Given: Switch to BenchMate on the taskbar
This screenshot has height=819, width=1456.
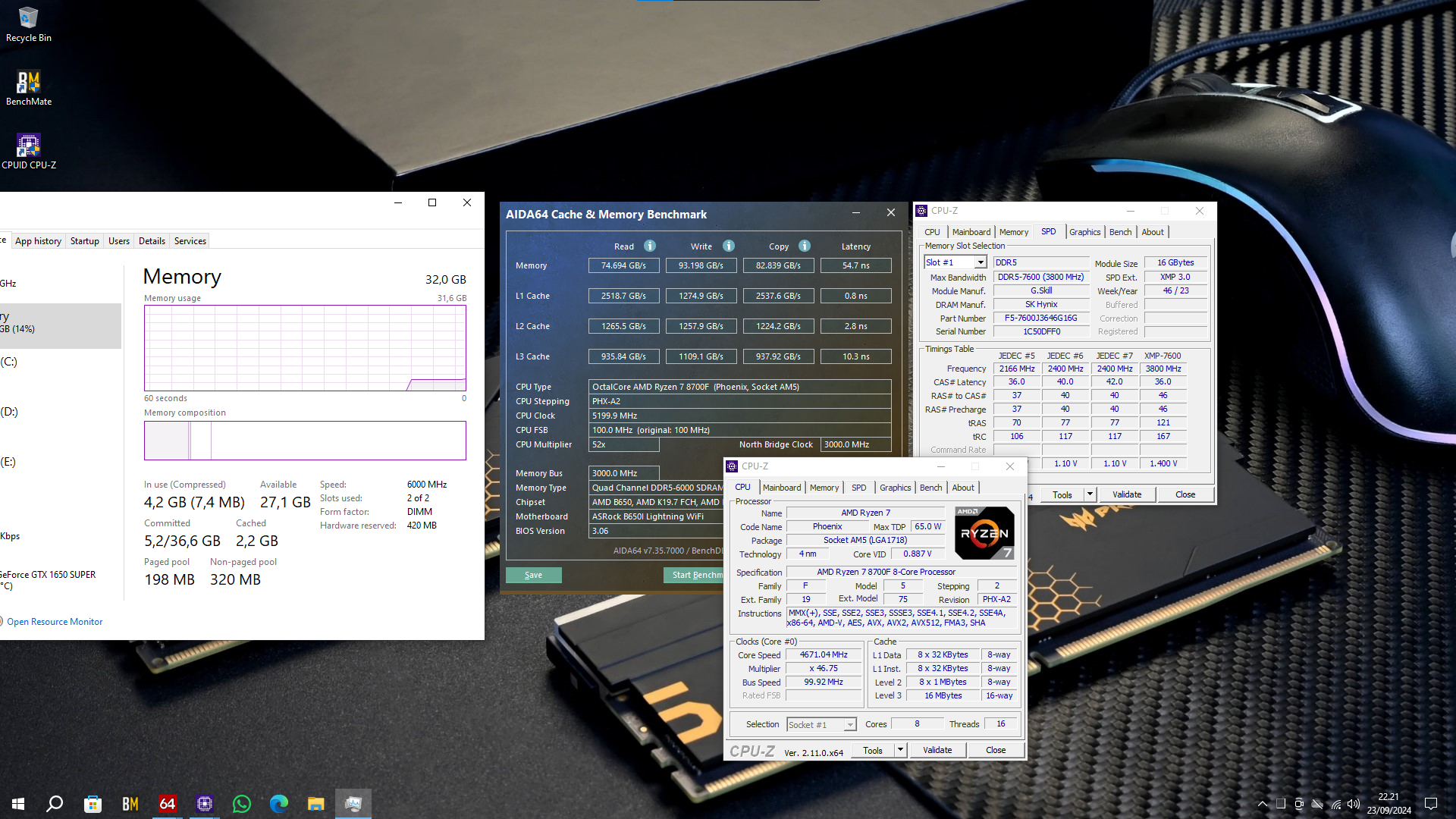Looking at the screenshot, I should 130,804.
